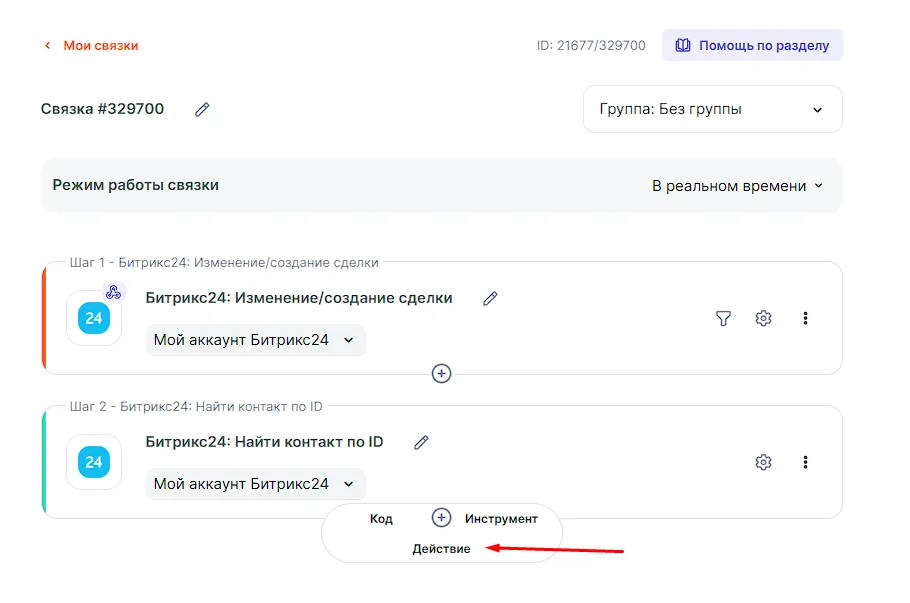This screenshot has height=603, width=910.
Task: Edit the Связка #329700 name with pencil icon
Action: [202, 109]
